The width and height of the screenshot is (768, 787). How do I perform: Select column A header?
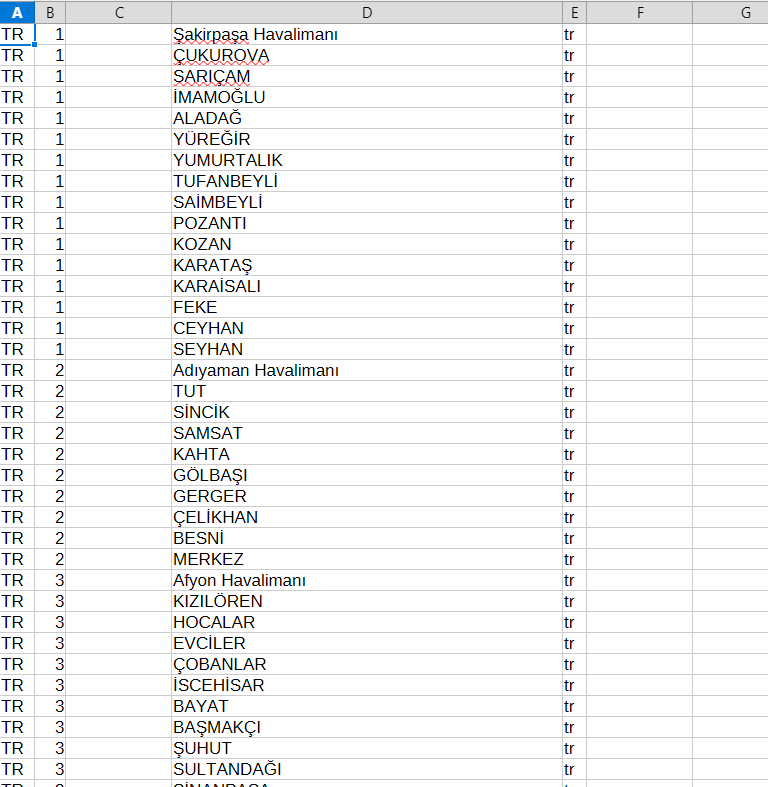pos(17,12)
